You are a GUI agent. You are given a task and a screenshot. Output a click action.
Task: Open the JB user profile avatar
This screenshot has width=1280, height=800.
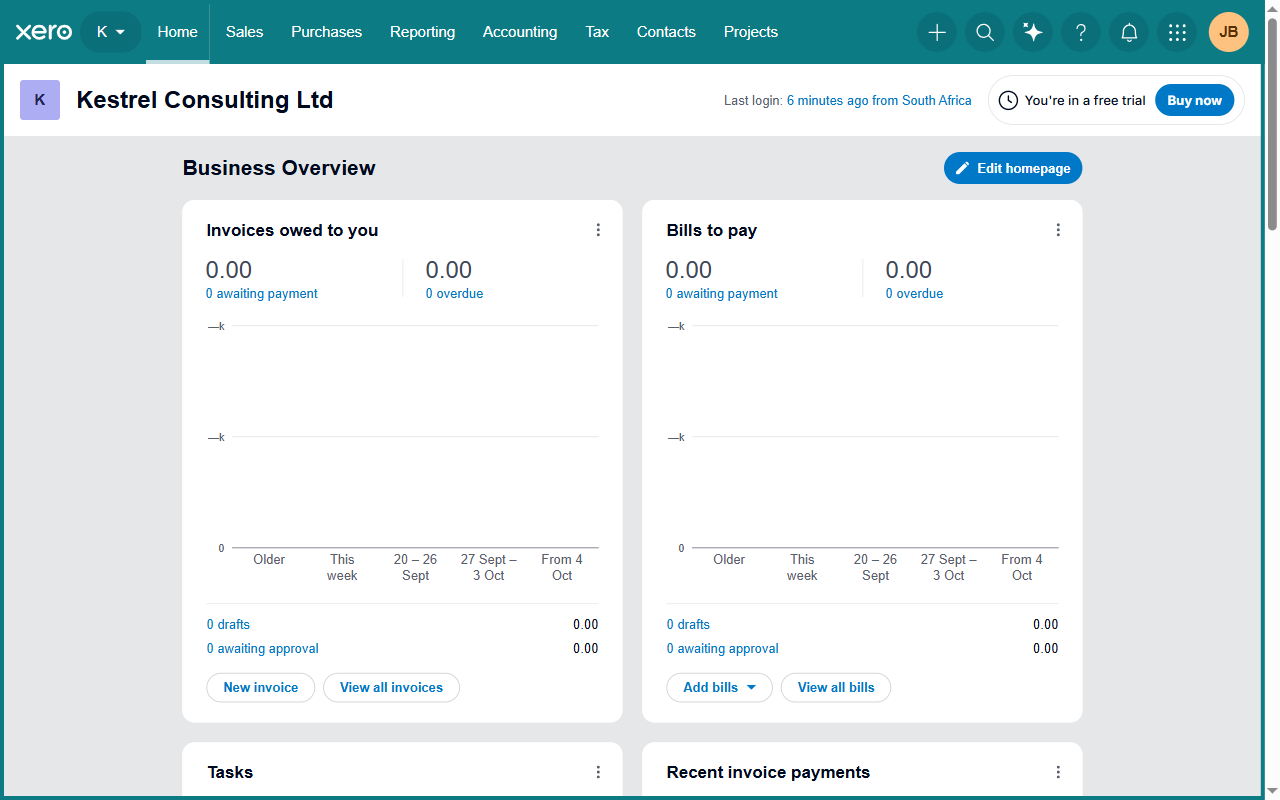coord(1229,32)
